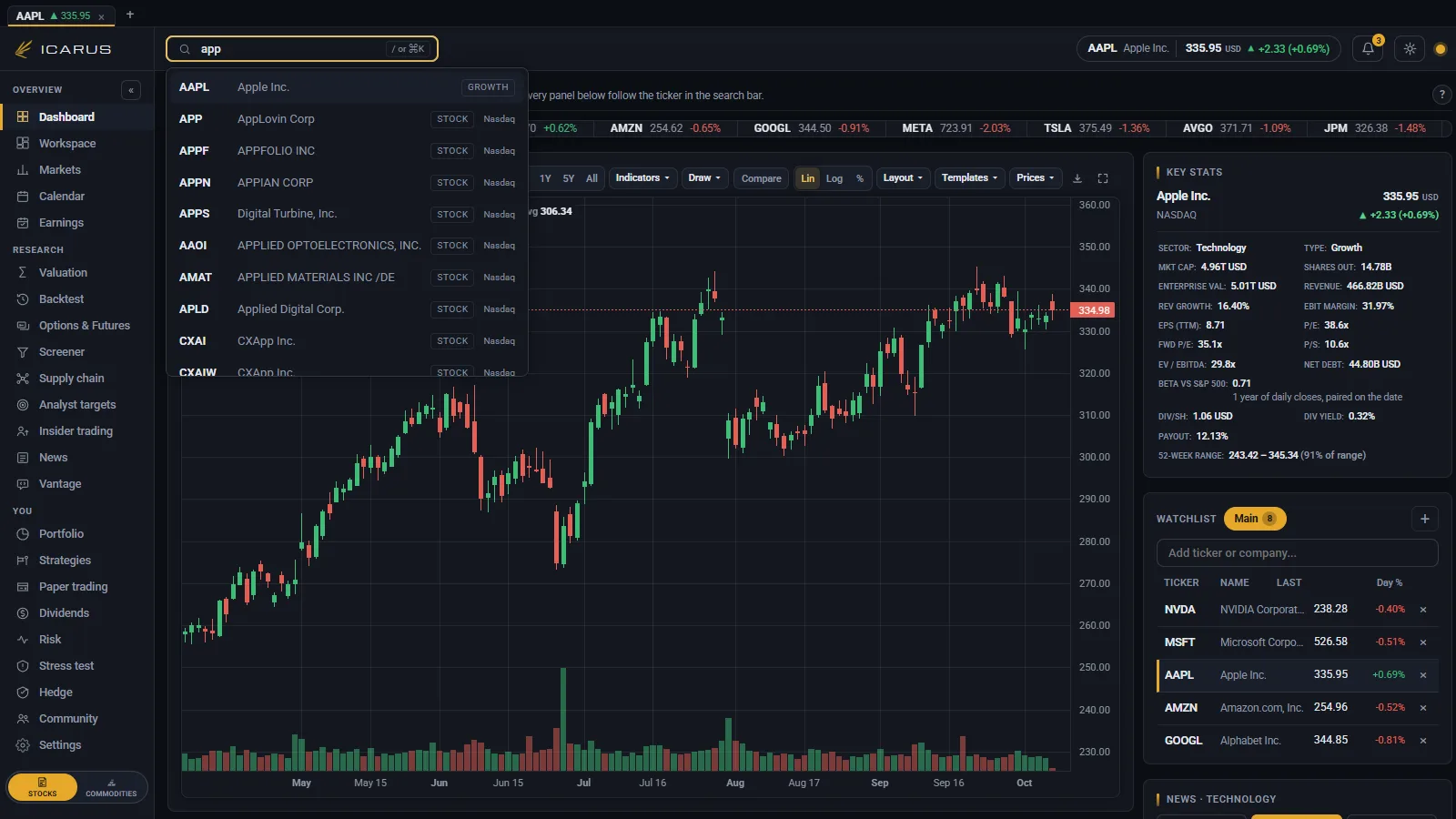Image resolution: width=1456 pixels, height=819 pixels.
Task: Choose APPLIED MATERIALS from search suggestions
Action: (347, 278)
